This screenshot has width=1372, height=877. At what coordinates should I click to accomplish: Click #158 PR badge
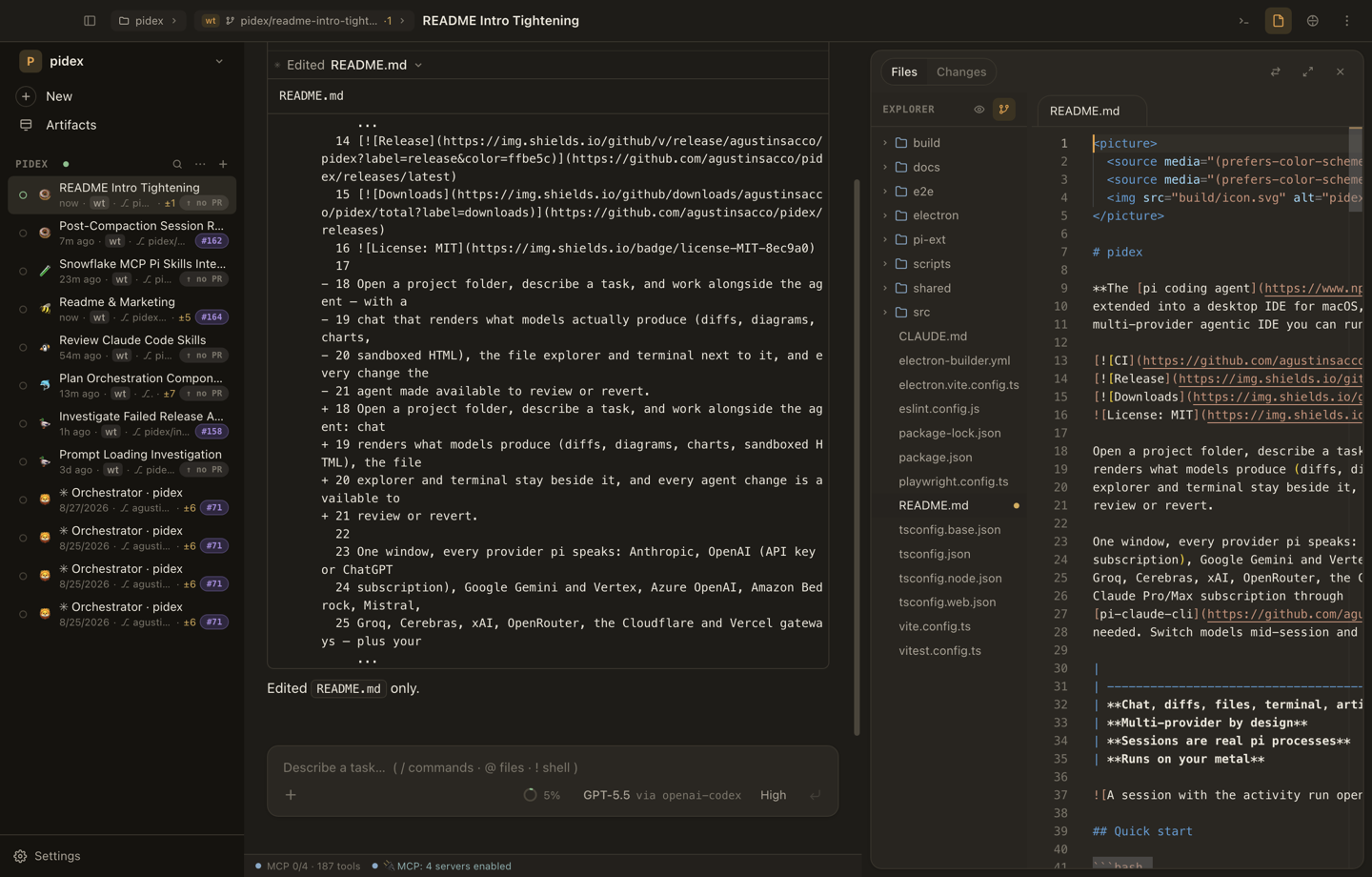(x=212, y=432)
